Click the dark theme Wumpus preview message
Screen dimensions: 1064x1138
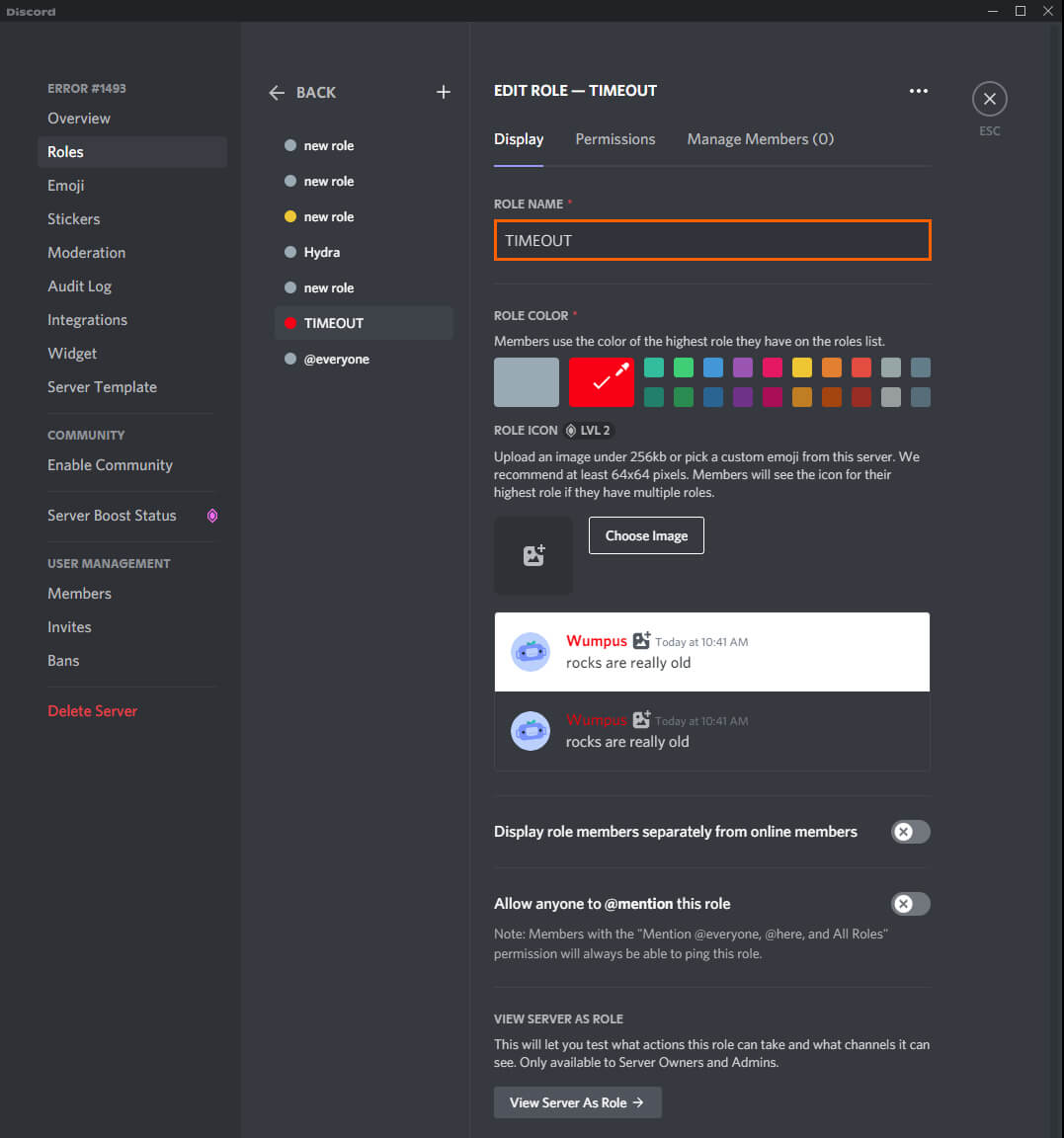point(712,731)
